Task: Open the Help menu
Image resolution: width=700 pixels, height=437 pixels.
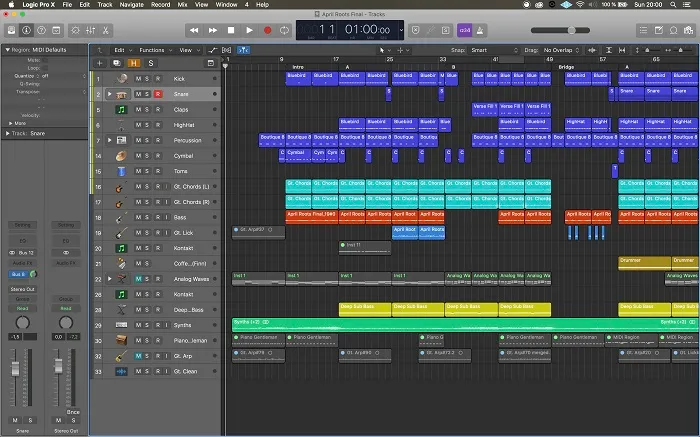Action: coord(262,4)
